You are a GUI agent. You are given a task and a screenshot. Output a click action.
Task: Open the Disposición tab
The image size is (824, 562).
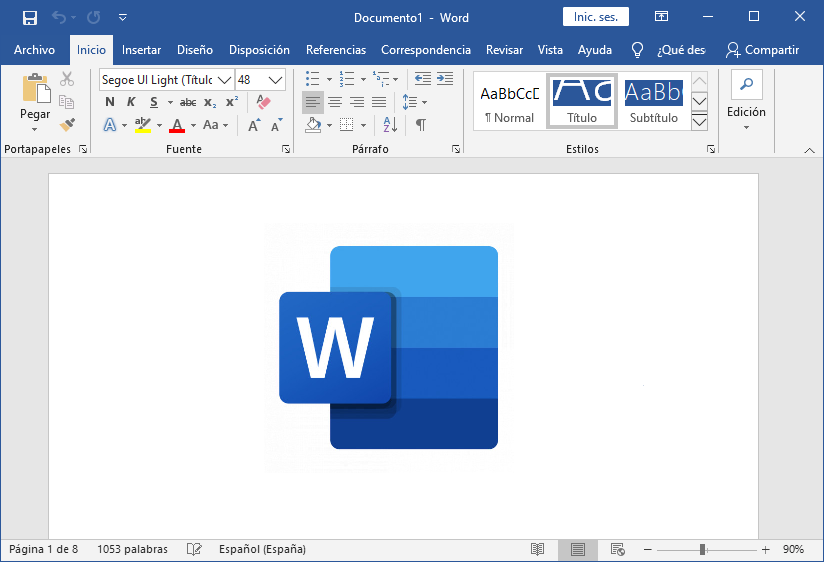point(259,50)
